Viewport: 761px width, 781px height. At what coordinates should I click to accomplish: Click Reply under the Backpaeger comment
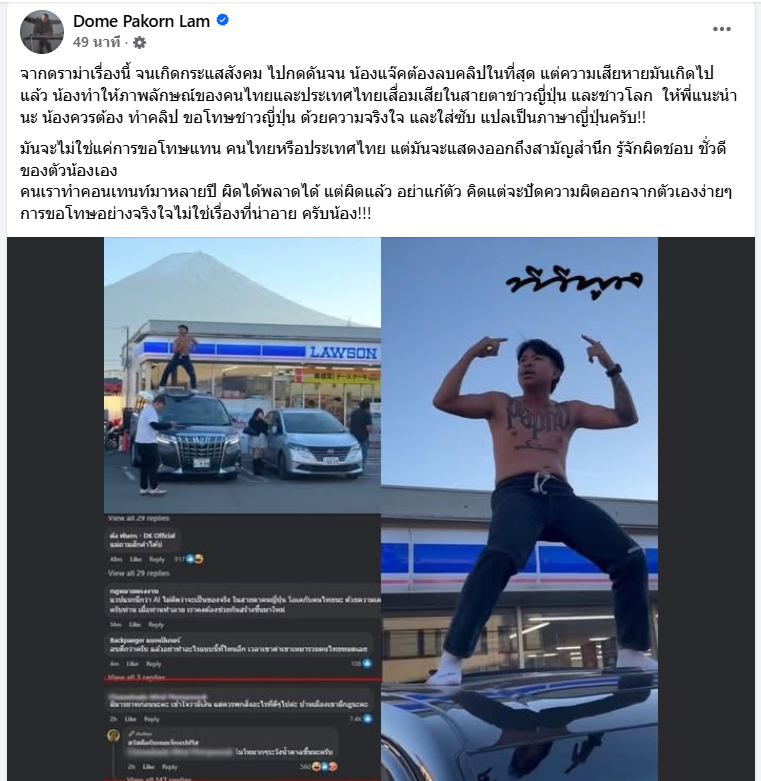click(x=154, y=664)
